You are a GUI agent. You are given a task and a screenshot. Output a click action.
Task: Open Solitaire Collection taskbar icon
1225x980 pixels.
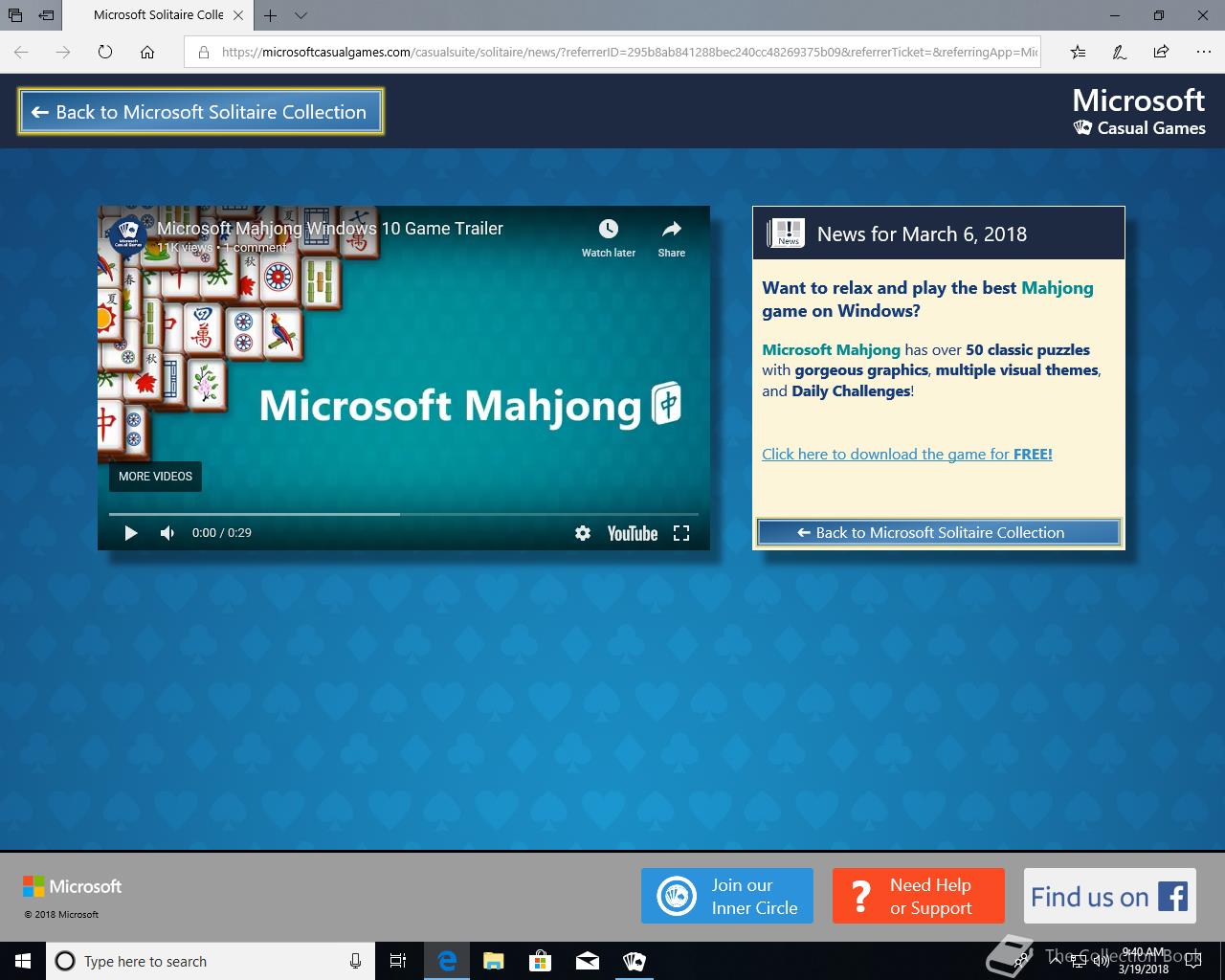coord(634,961)
